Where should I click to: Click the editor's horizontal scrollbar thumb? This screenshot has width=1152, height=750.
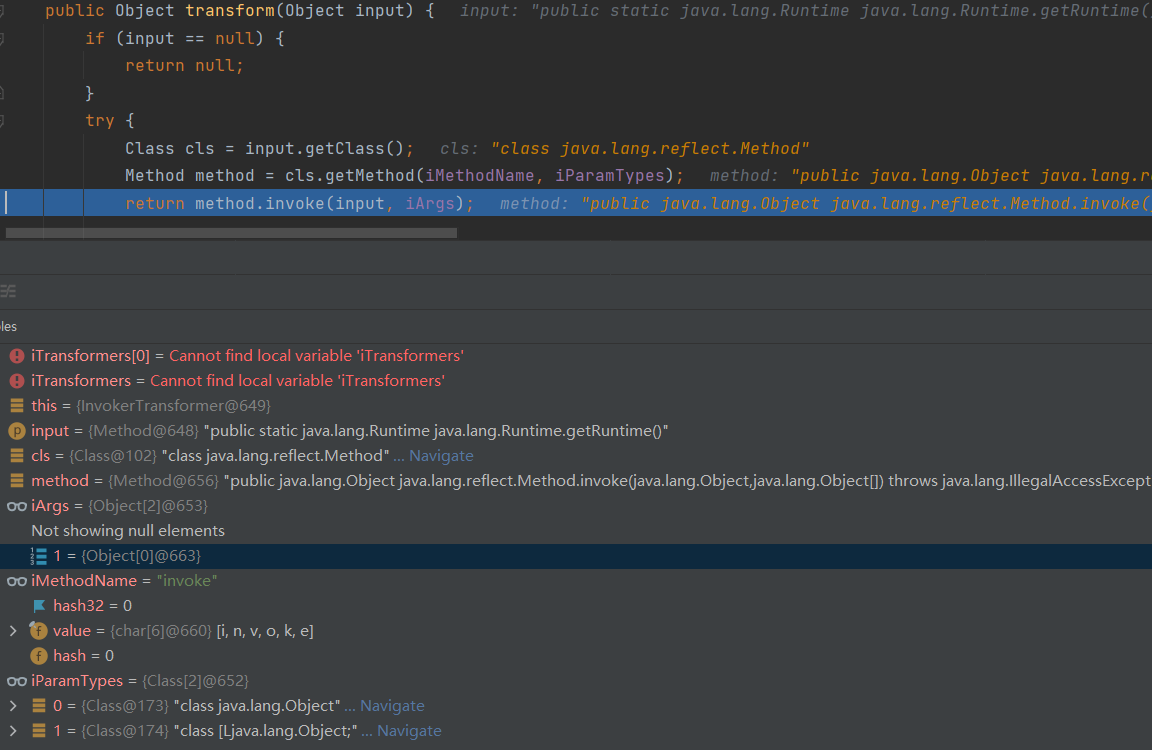click(231, 233)
